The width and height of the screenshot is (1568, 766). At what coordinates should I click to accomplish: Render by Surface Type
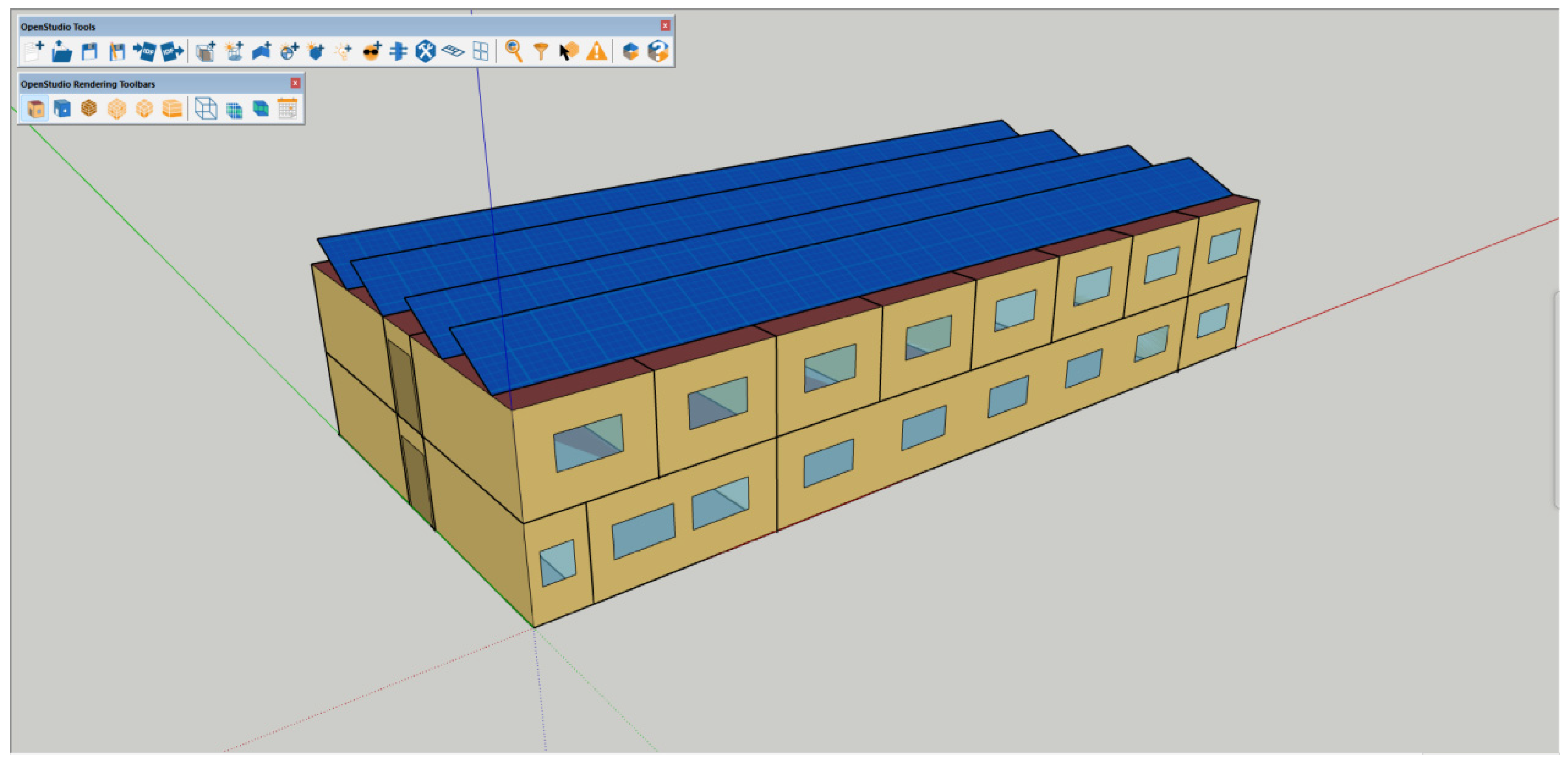(35, 109)
